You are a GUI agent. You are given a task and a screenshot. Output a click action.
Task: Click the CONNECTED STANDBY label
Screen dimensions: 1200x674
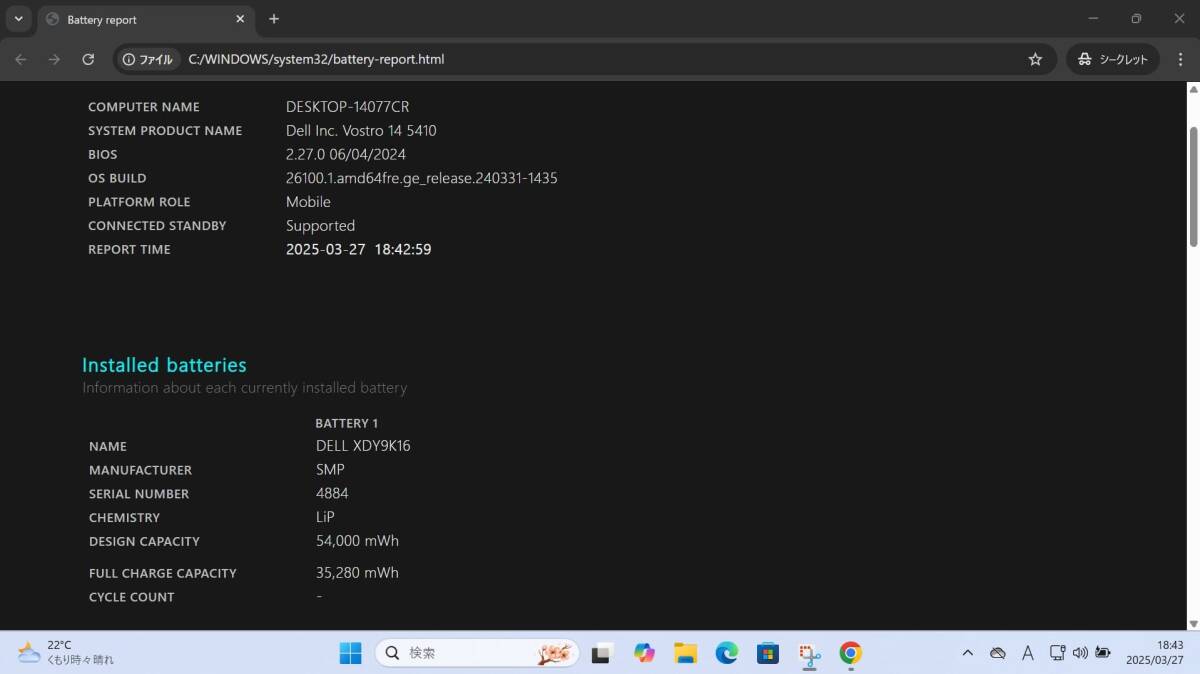(157, 226)
